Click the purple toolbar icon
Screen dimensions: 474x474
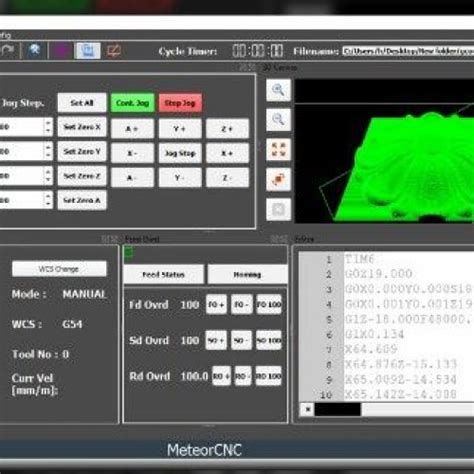(x=61, y=51)
